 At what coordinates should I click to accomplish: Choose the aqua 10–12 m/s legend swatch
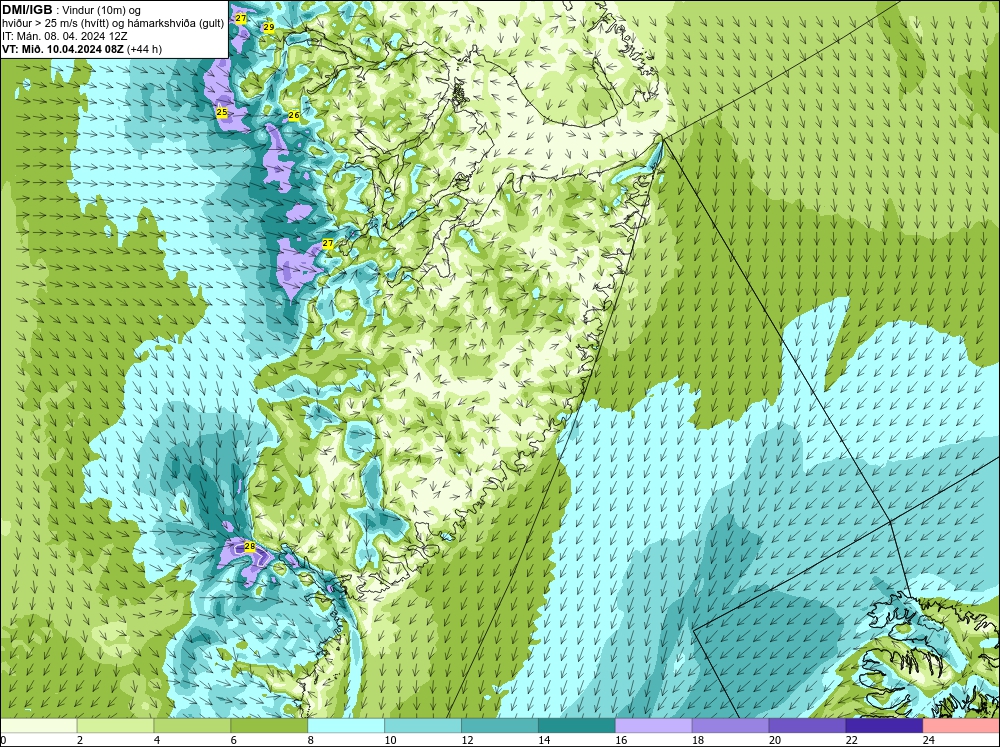(423, 726)
